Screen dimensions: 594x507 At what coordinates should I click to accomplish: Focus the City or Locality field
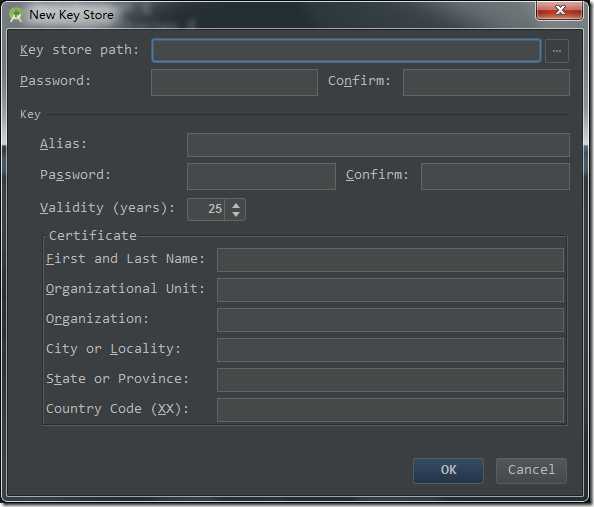tap(390, 350)
